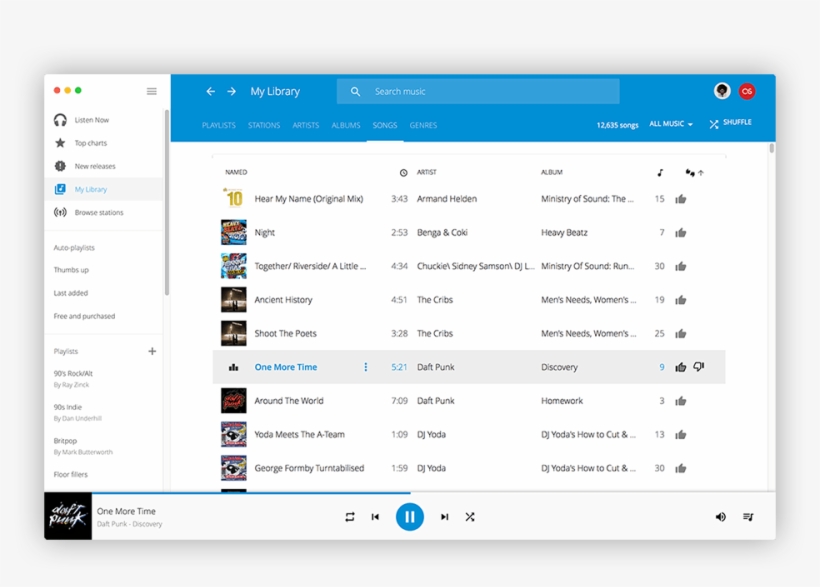The image size is (820, 587).
Task: Open the user profile avatar
Action: coord(722,91)
